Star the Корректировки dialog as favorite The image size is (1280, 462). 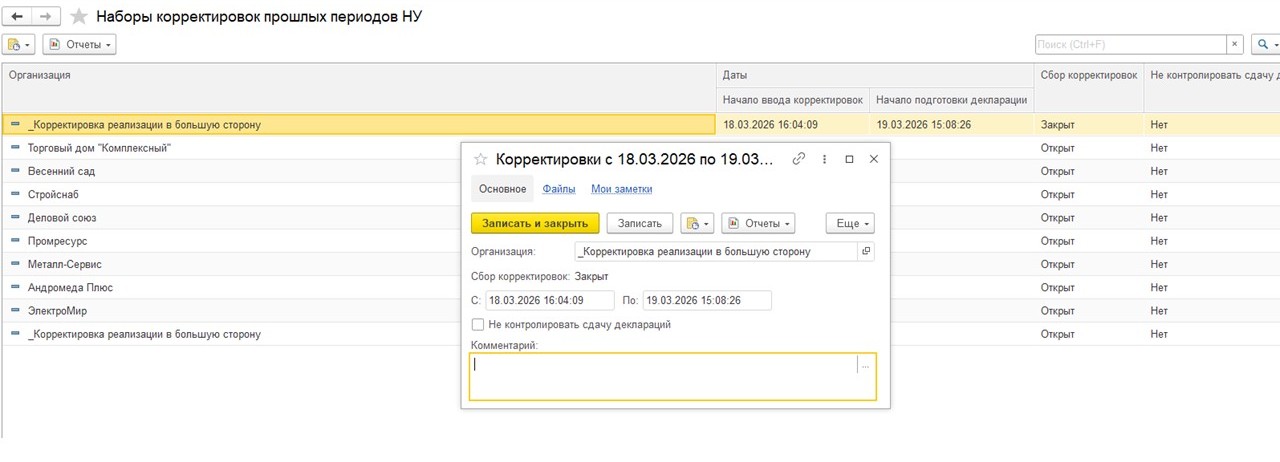[x=480, y=159]
